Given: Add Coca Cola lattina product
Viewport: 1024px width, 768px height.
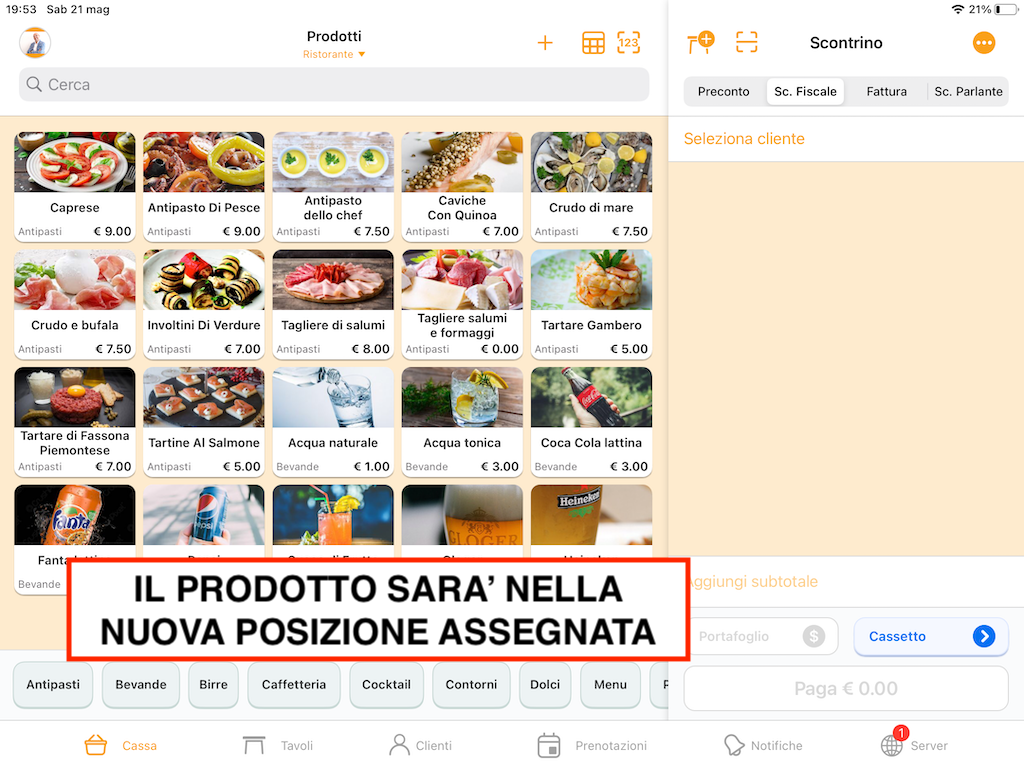Looking at the screenshot, I should 591,422.
